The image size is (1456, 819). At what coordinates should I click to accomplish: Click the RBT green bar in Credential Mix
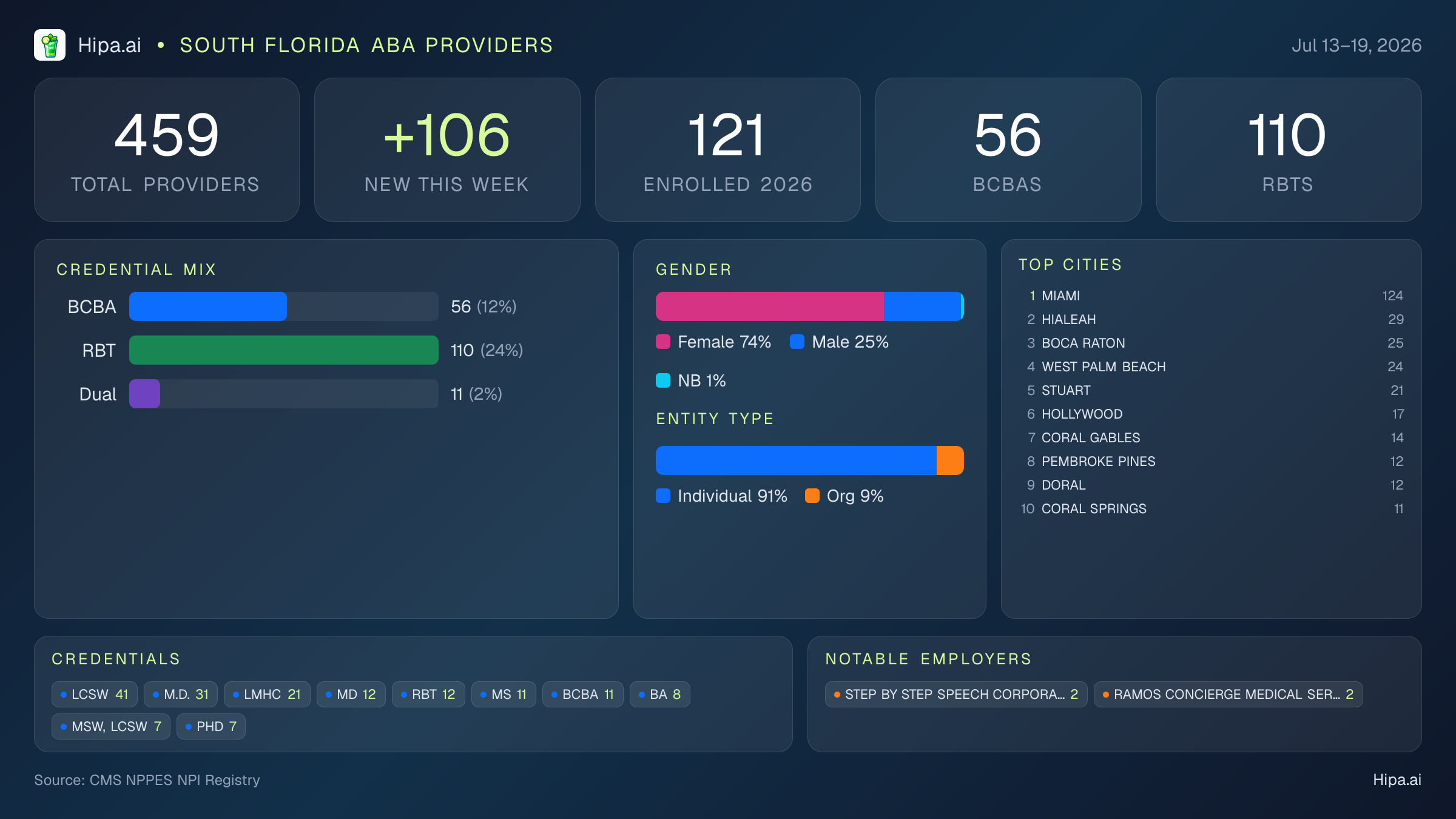(x=284, y=350)
